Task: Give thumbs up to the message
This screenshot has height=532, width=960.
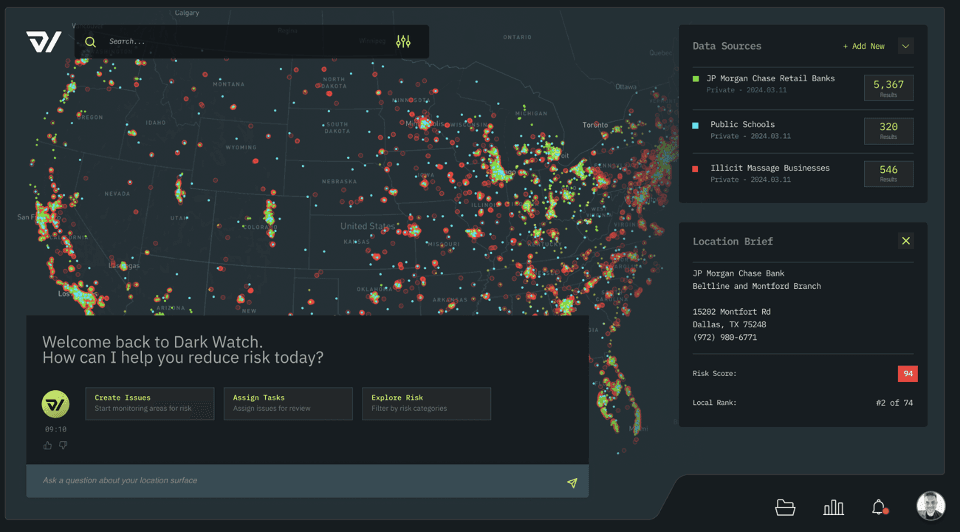Action: click(x=47, y=445)
